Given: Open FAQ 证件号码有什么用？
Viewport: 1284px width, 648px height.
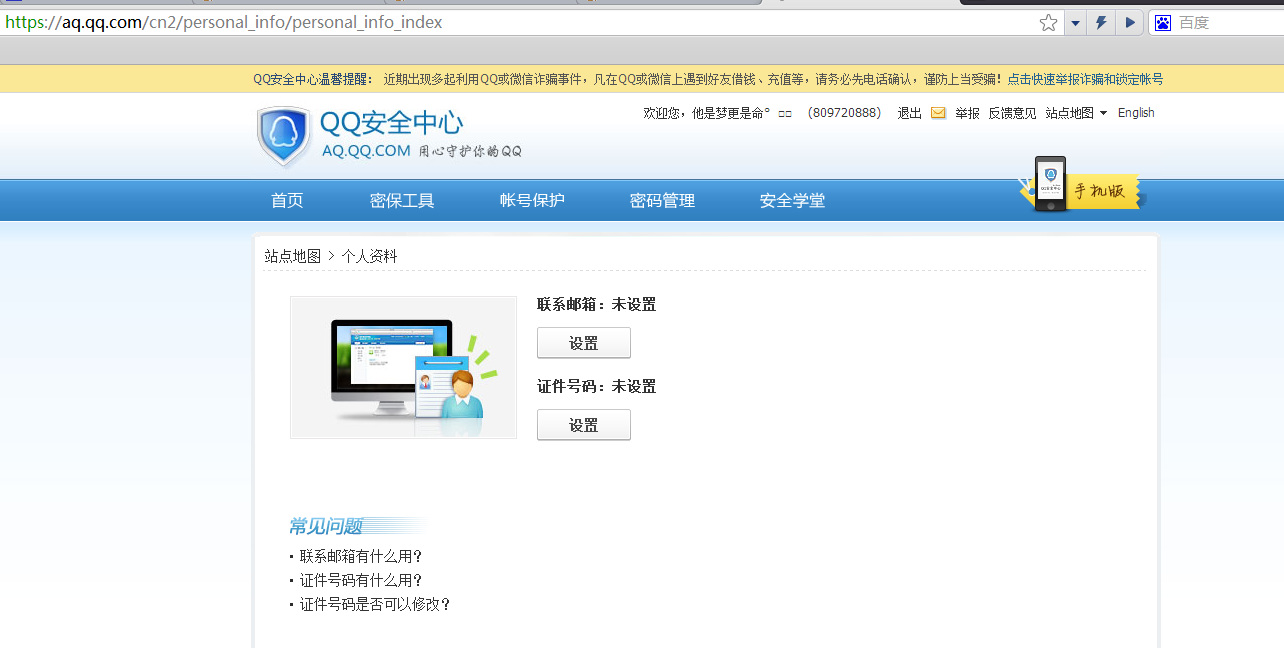Looking at the screenshot, I should pos(361,581).
